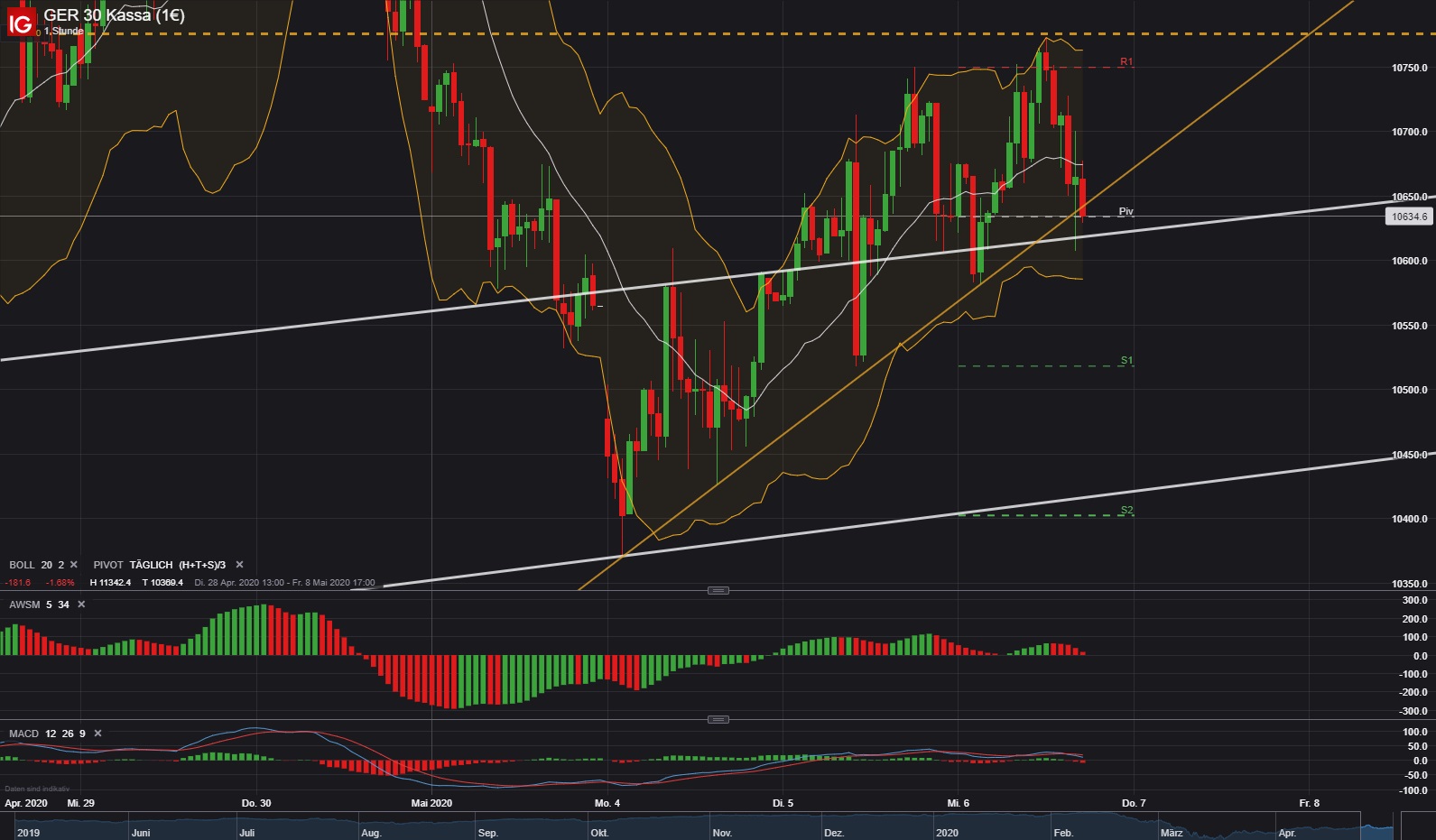Remove the BOLL 20 2 indicator
Screen dimensions: 1436x840
pos(74,565)
